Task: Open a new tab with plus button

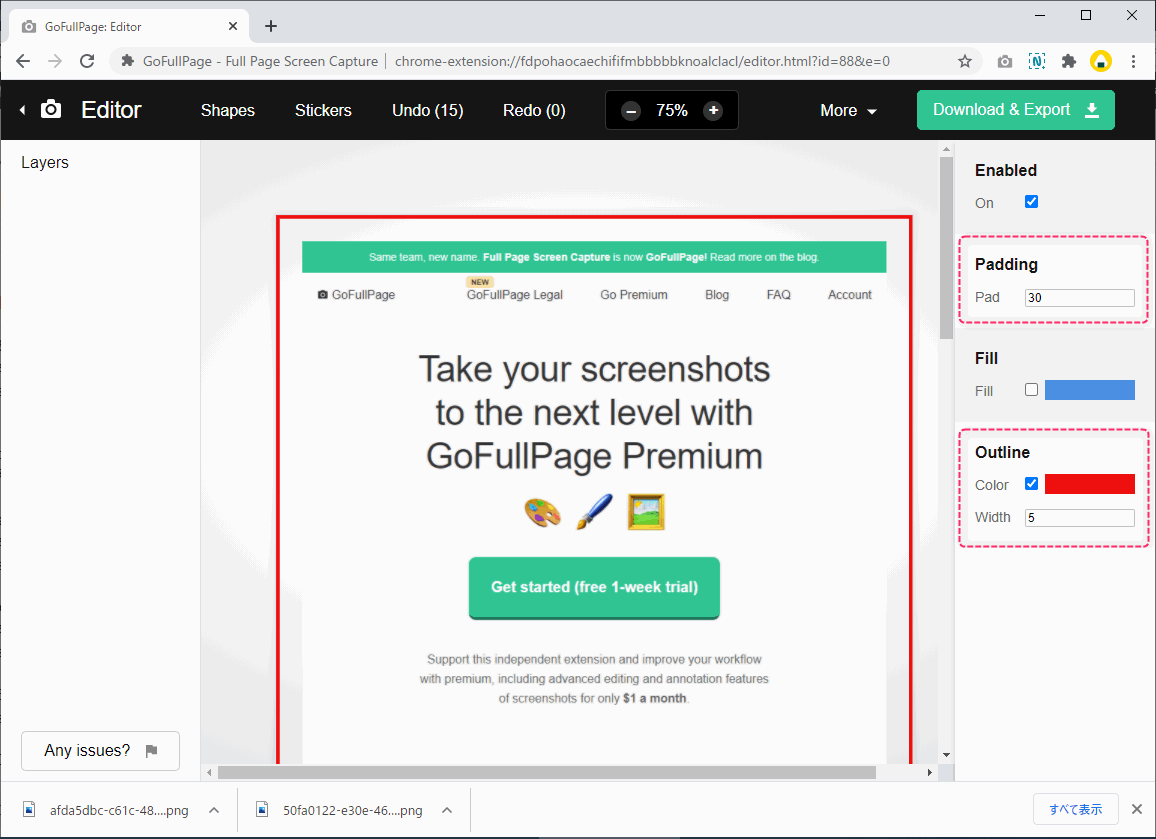Action: pyautogui.click(x=271, y=27)
